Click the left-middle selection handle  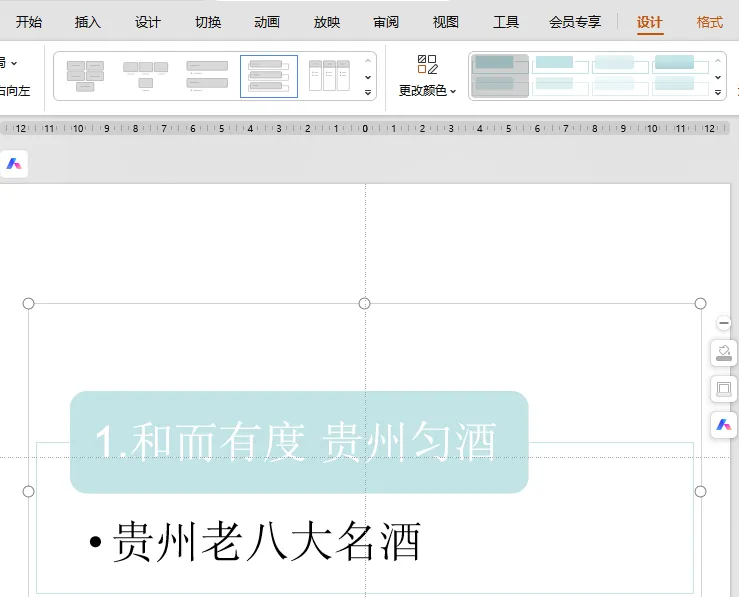coord(28,491)
